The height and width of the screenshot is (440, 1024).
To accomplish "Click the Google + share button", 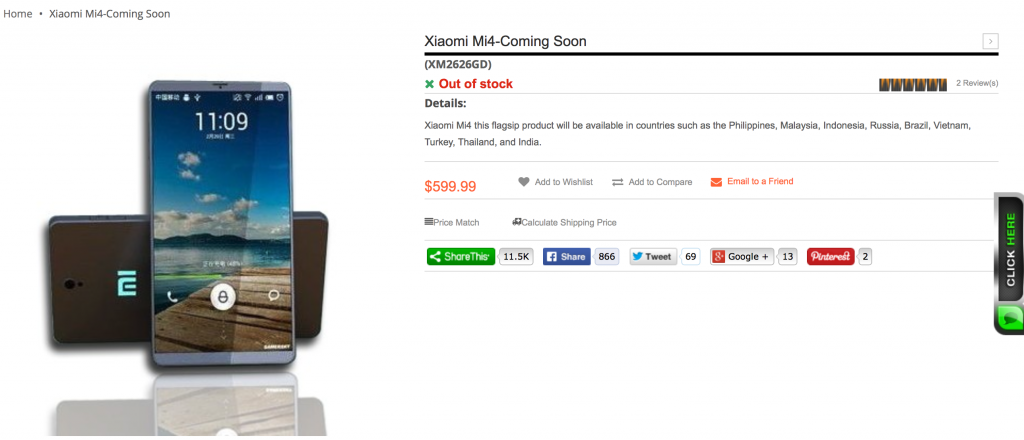I will point(743,257).
